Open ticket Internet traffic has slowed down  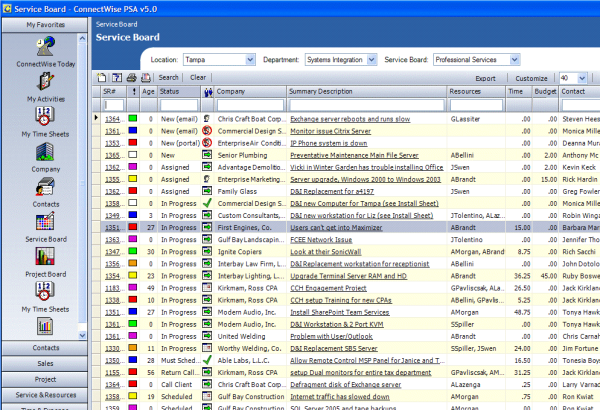(x=339, y=397)
